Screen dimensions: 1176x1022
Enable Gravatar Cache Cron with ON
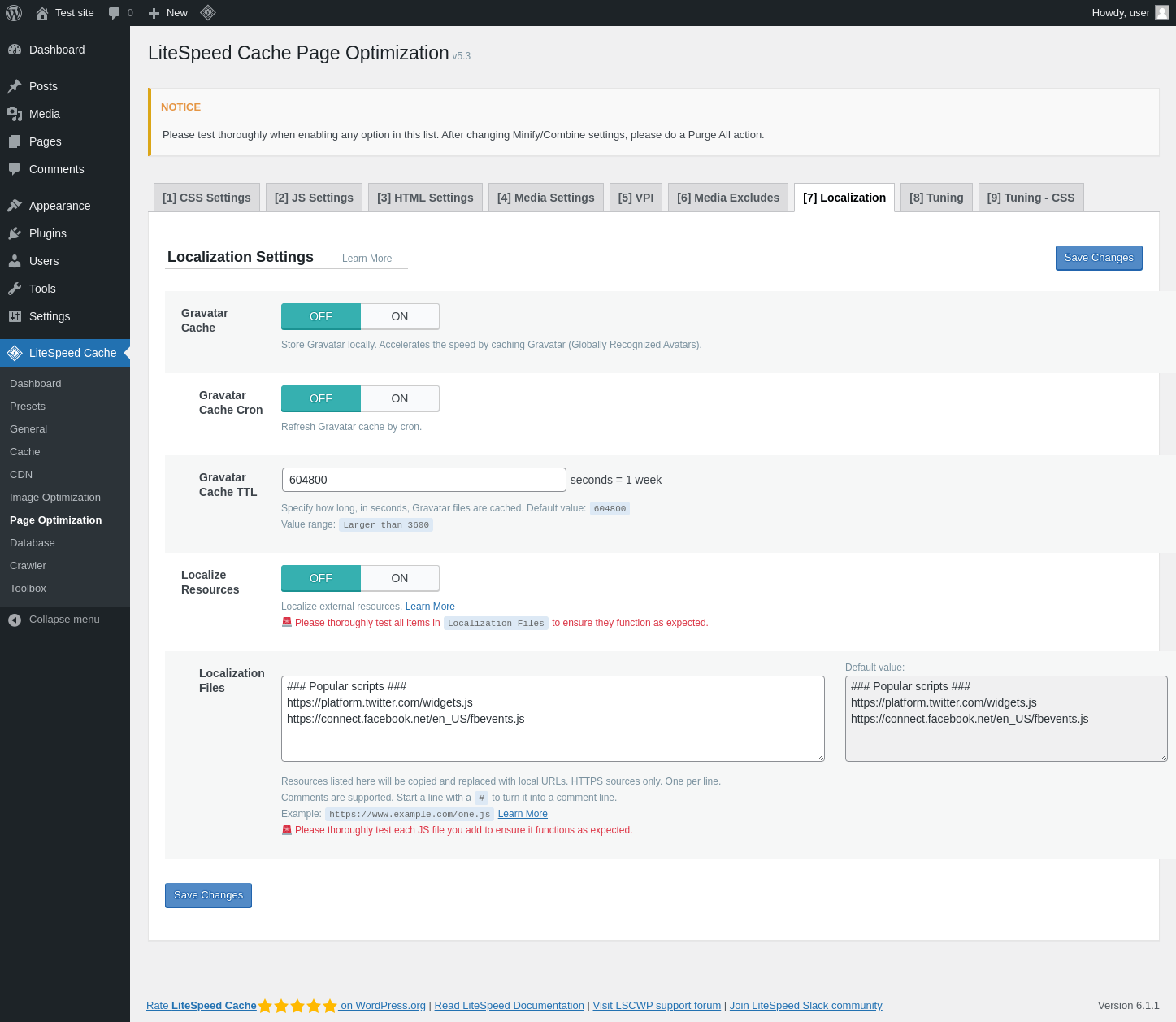(399, 398)
